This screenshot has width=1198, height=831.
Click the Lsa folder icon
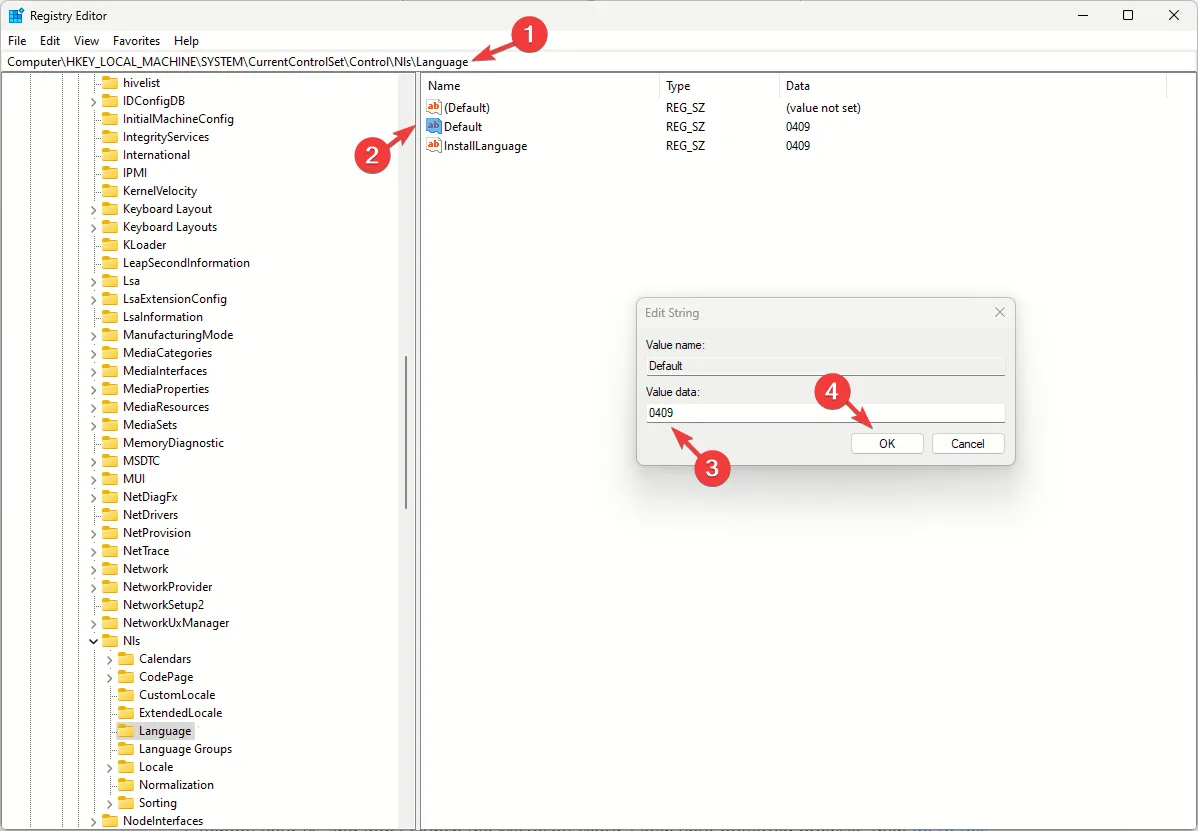coord(110,280)
